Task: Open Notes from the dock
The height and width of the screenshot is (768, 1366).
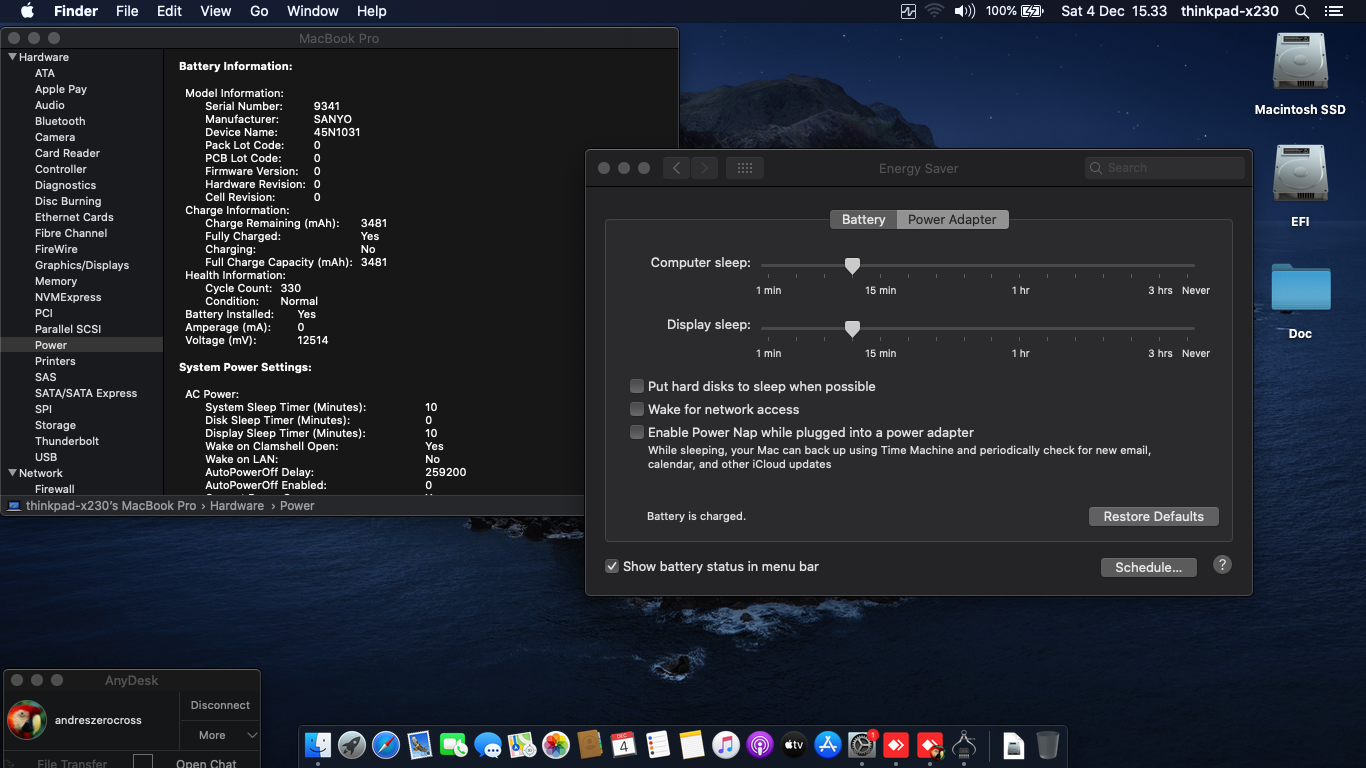Action: pos(692,744)
